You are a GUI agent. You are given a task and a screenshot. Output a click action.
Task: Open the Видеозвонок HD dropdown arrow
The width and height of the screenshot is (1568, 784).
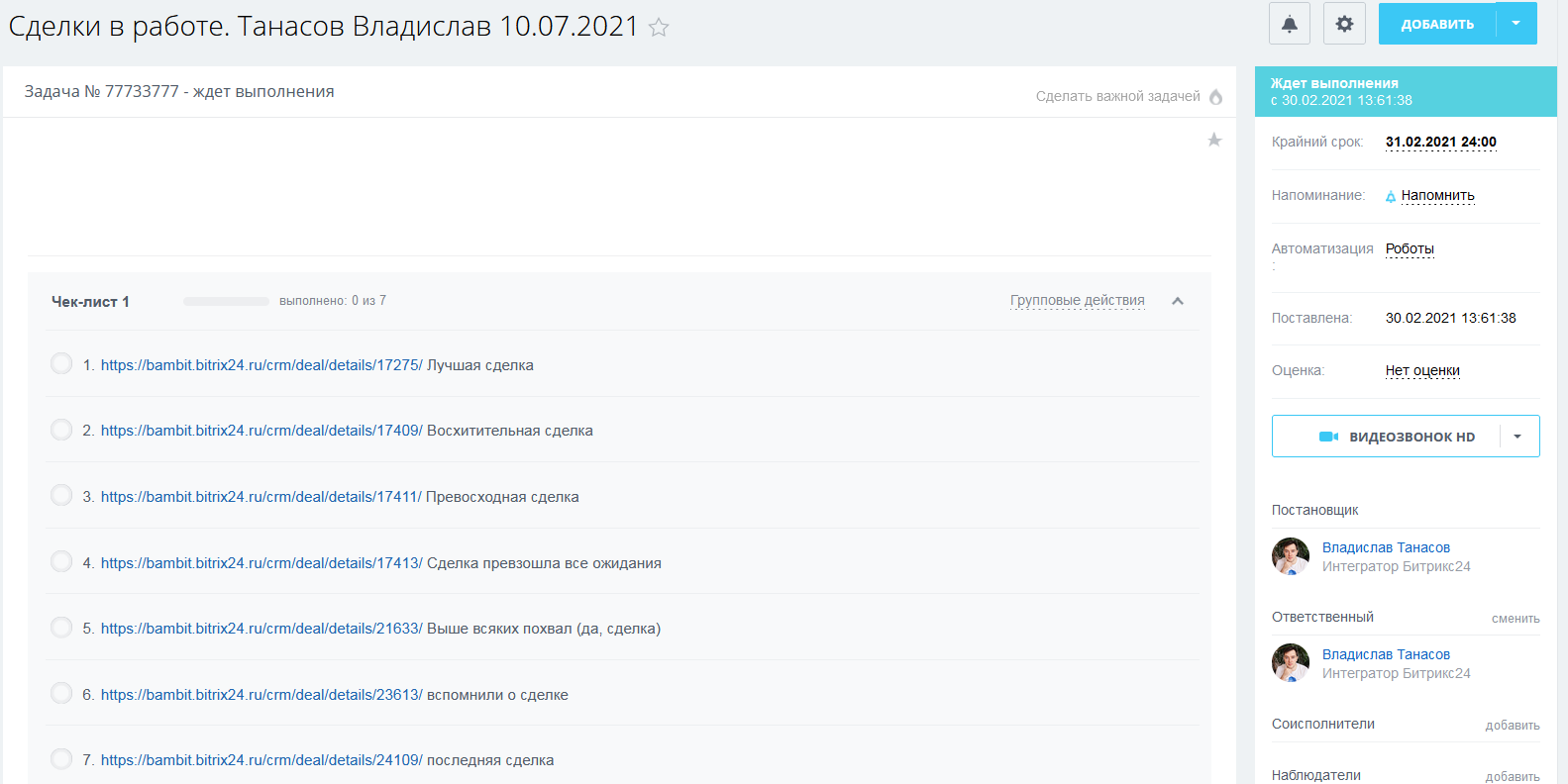point(1517,437)
